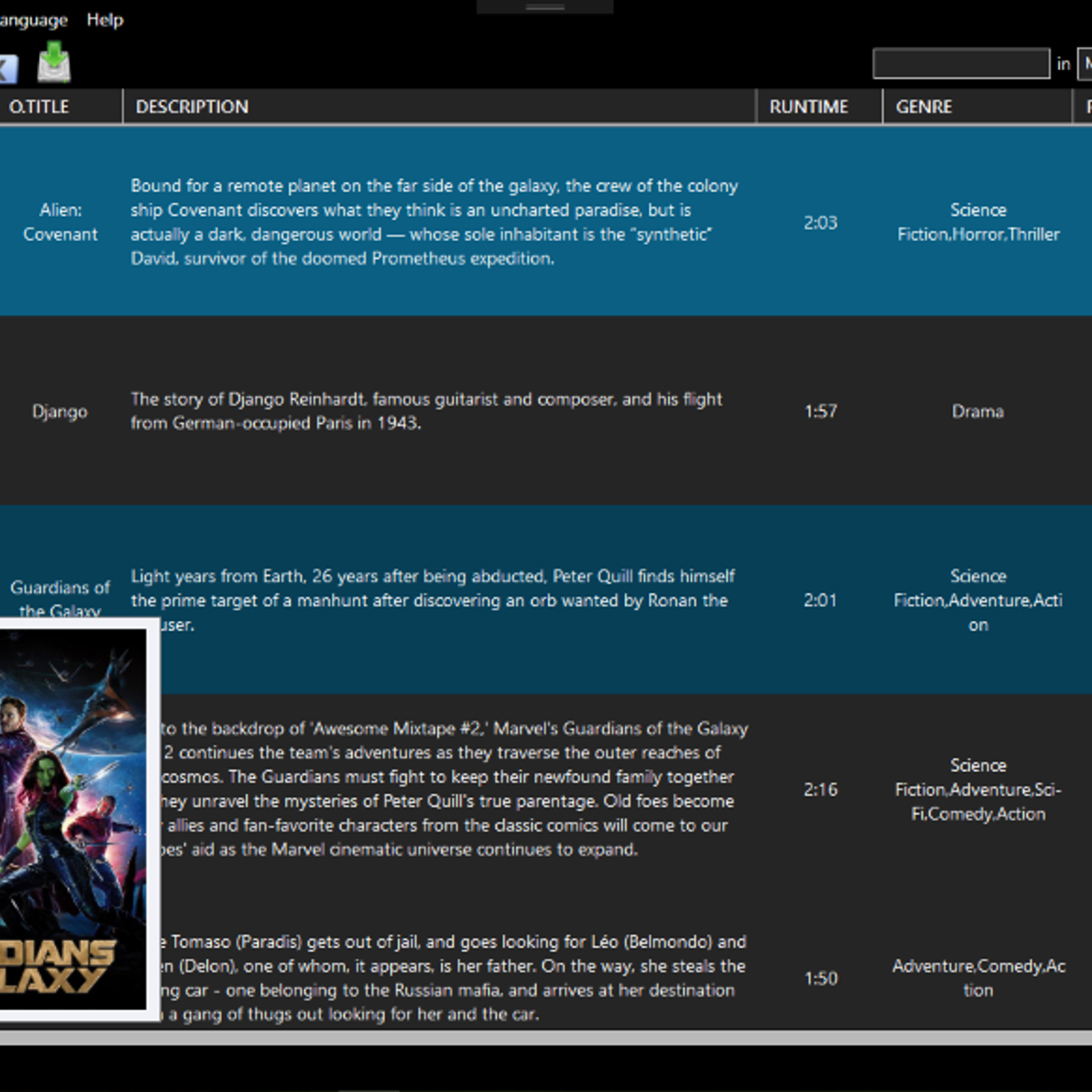Click the 1:57 runtime value

820,411
